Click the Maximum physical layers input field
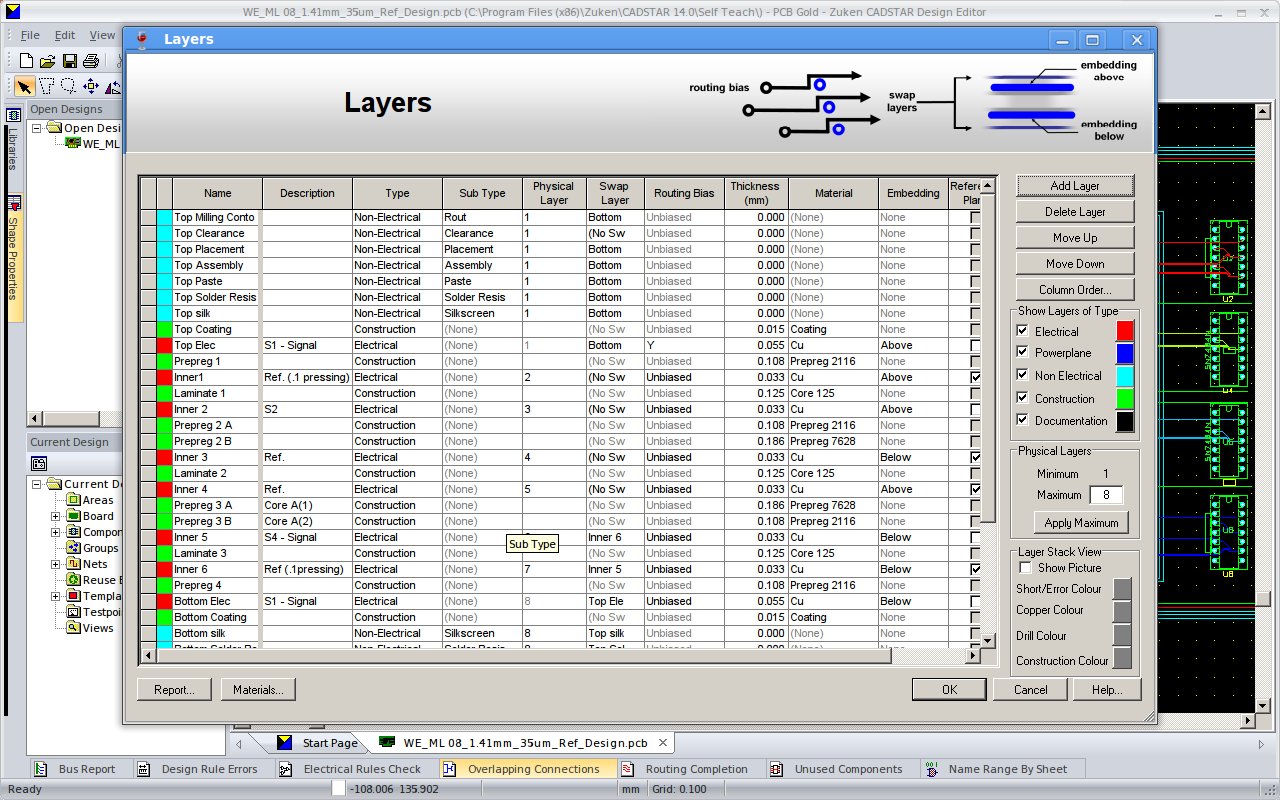This screenshot has height=800, width=1280. click(x=1105, y=495)
